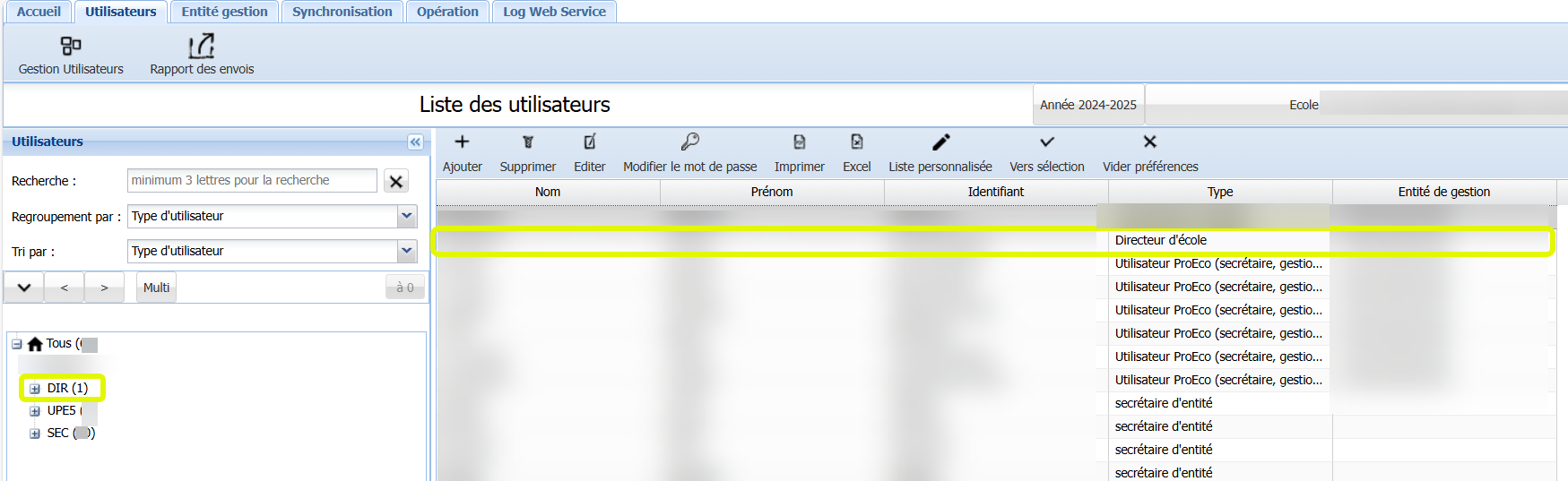Open Liste personnalisée

(x=940, y=142)
